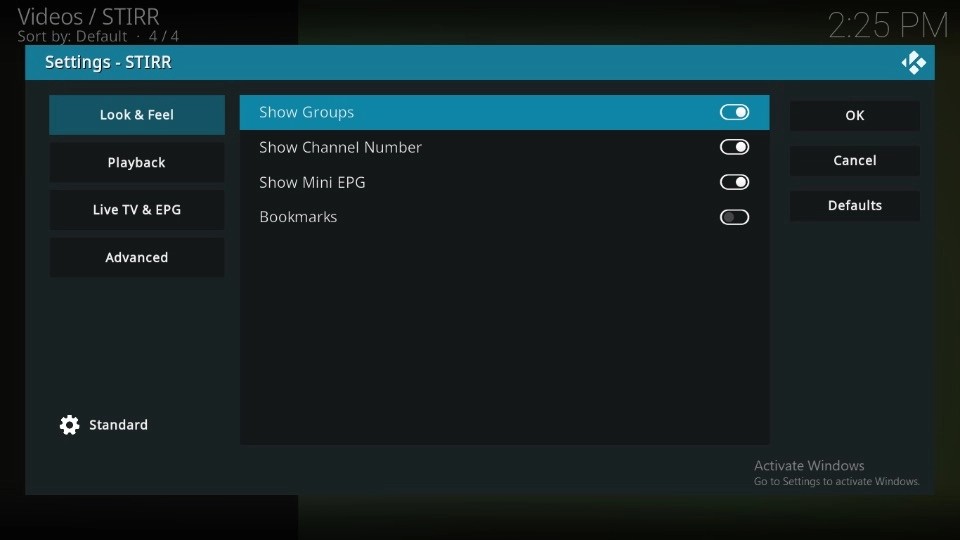Click the Sort by: Default text
The height and width of the screenshot is (540, 960).
(x=72, y=37)
